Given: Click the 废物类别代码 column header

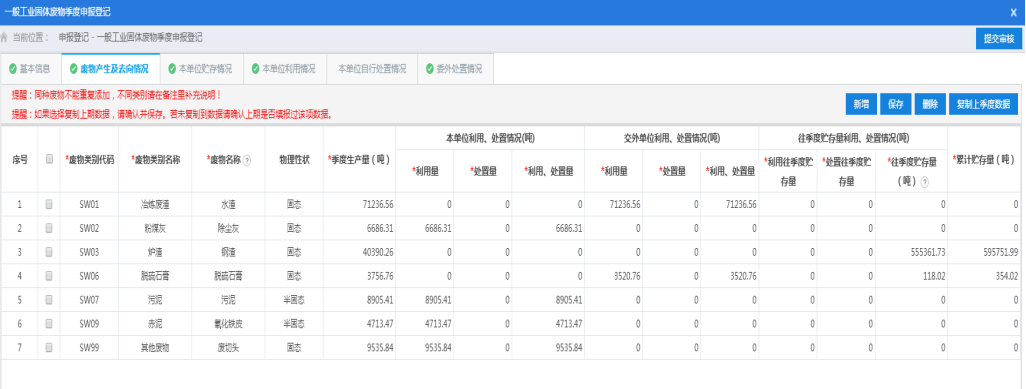Looking at the screenshot, I should tap(89, 159).
